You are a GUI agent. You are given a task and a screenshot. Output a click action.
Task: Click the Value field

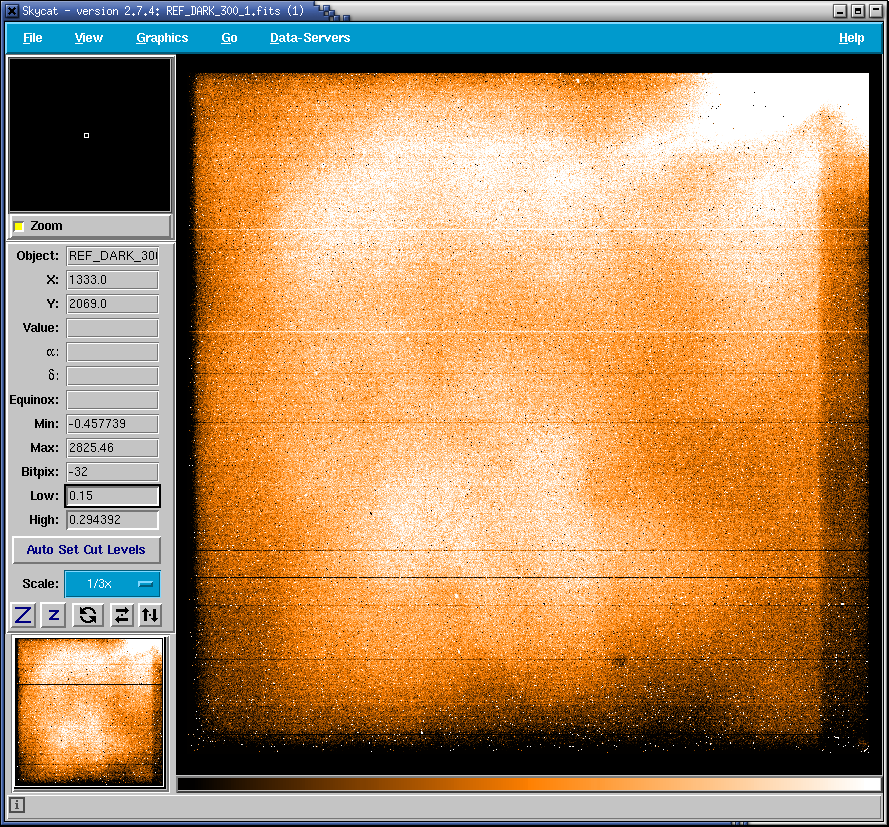(x=112, y=328)
